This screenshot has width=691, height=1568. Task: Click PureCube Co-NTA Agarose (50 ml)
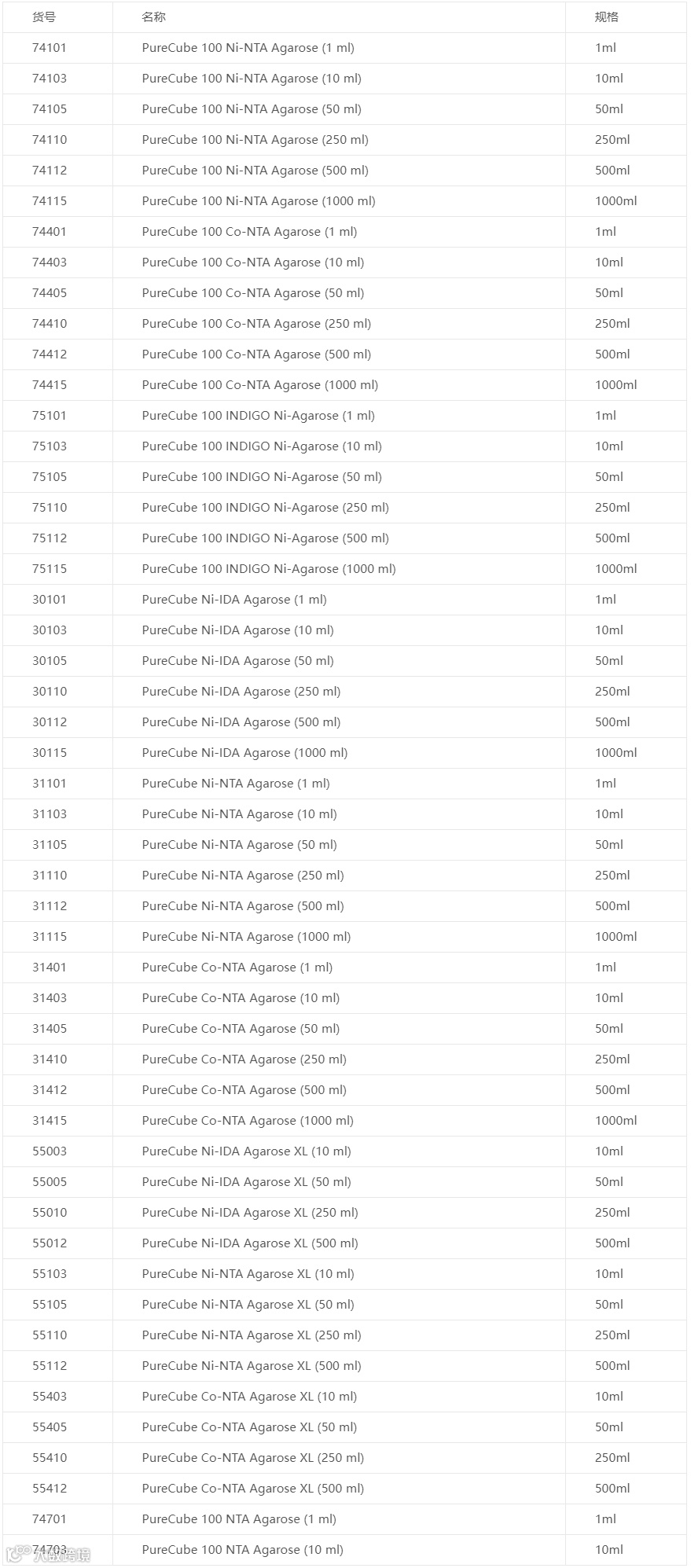tap(241, 1029)
